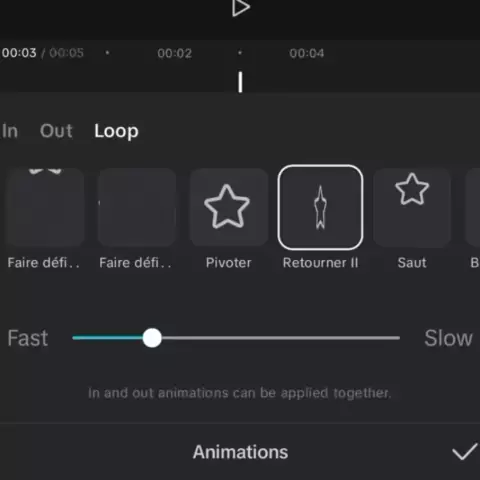Select the Faire défi thumbnail with white marks
The width and height of the screenshot is (480, 480).
pos(45,207)
